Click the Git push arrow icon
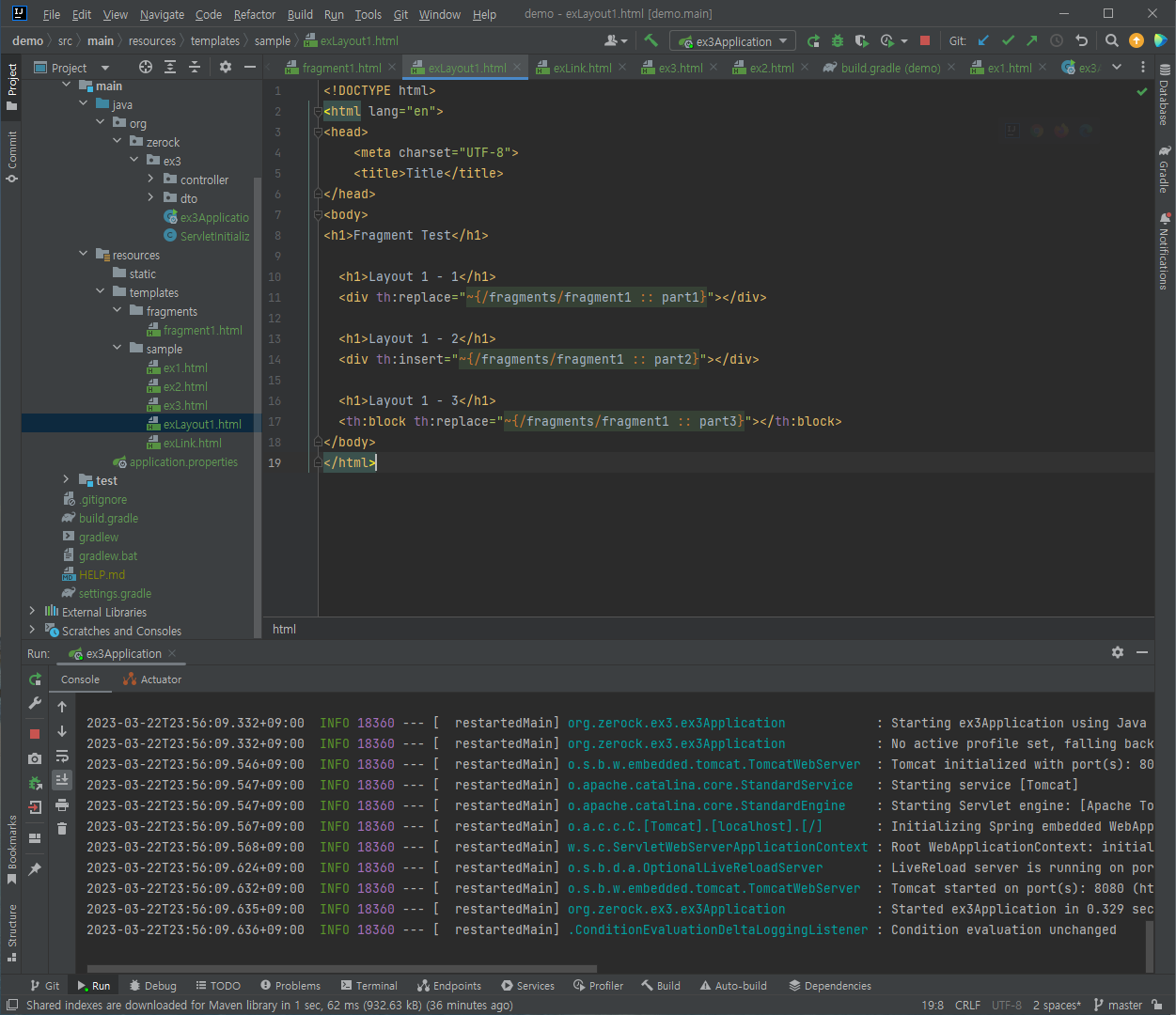The height and width of the screenshot is (1015, 1176). coord(1032,40)
